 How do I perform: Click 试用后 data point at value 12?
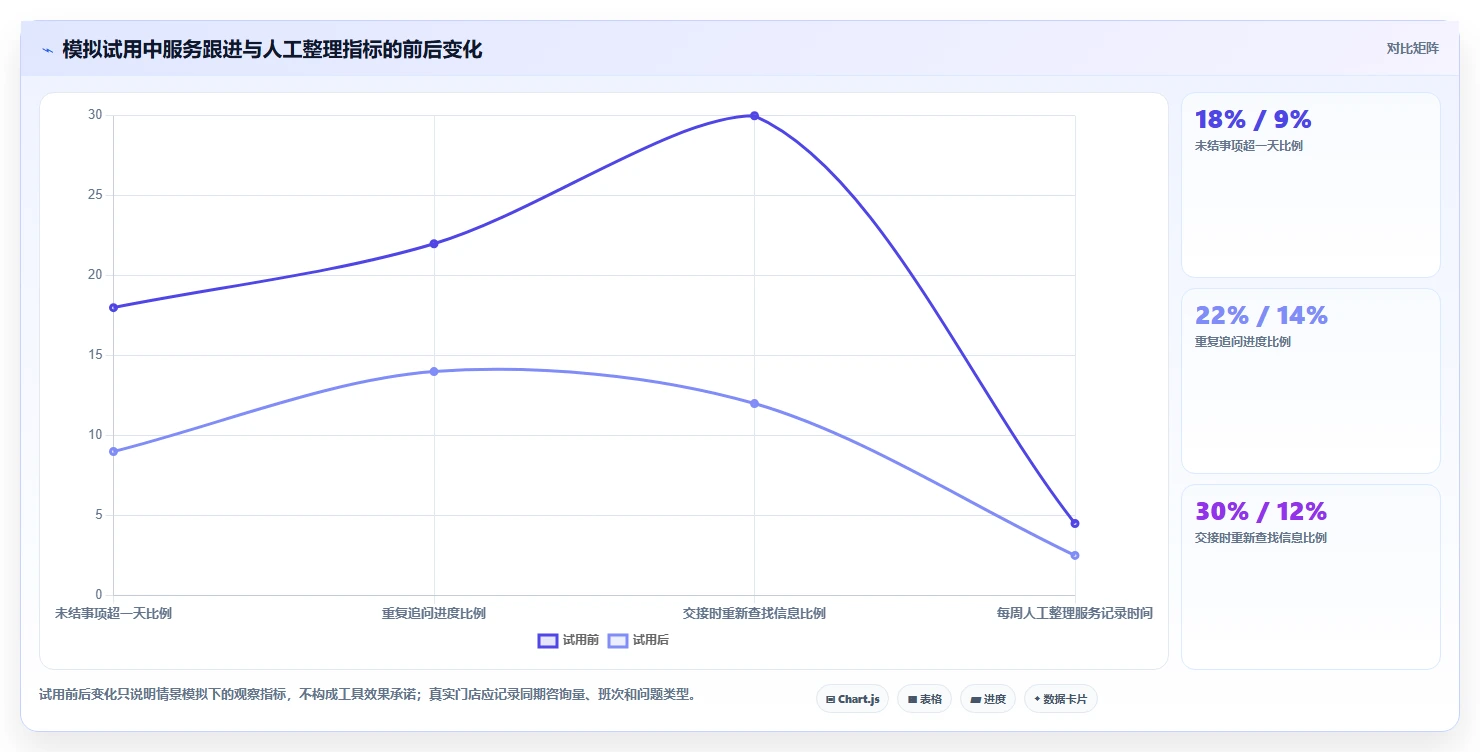tap(754, 403)
